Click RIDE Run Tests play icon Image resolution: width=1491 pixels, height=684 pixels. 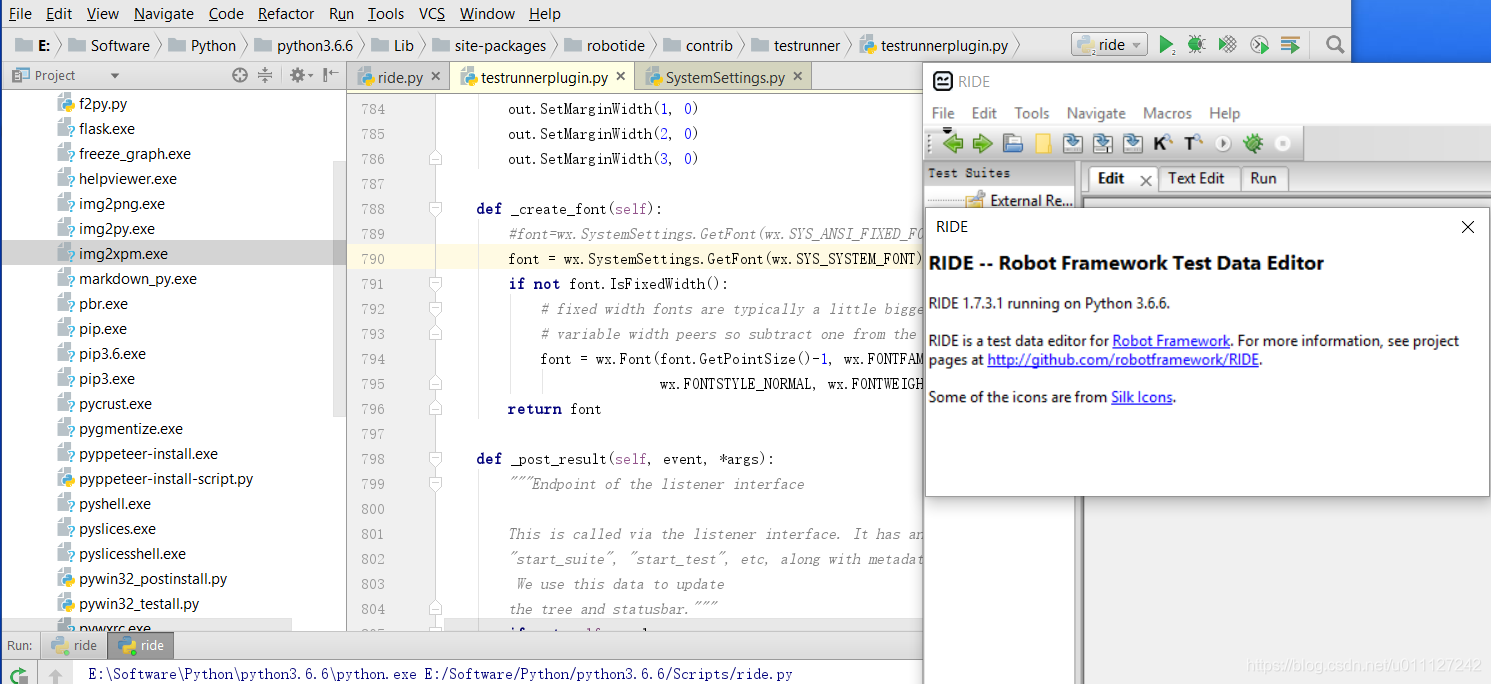point(1222,143)
